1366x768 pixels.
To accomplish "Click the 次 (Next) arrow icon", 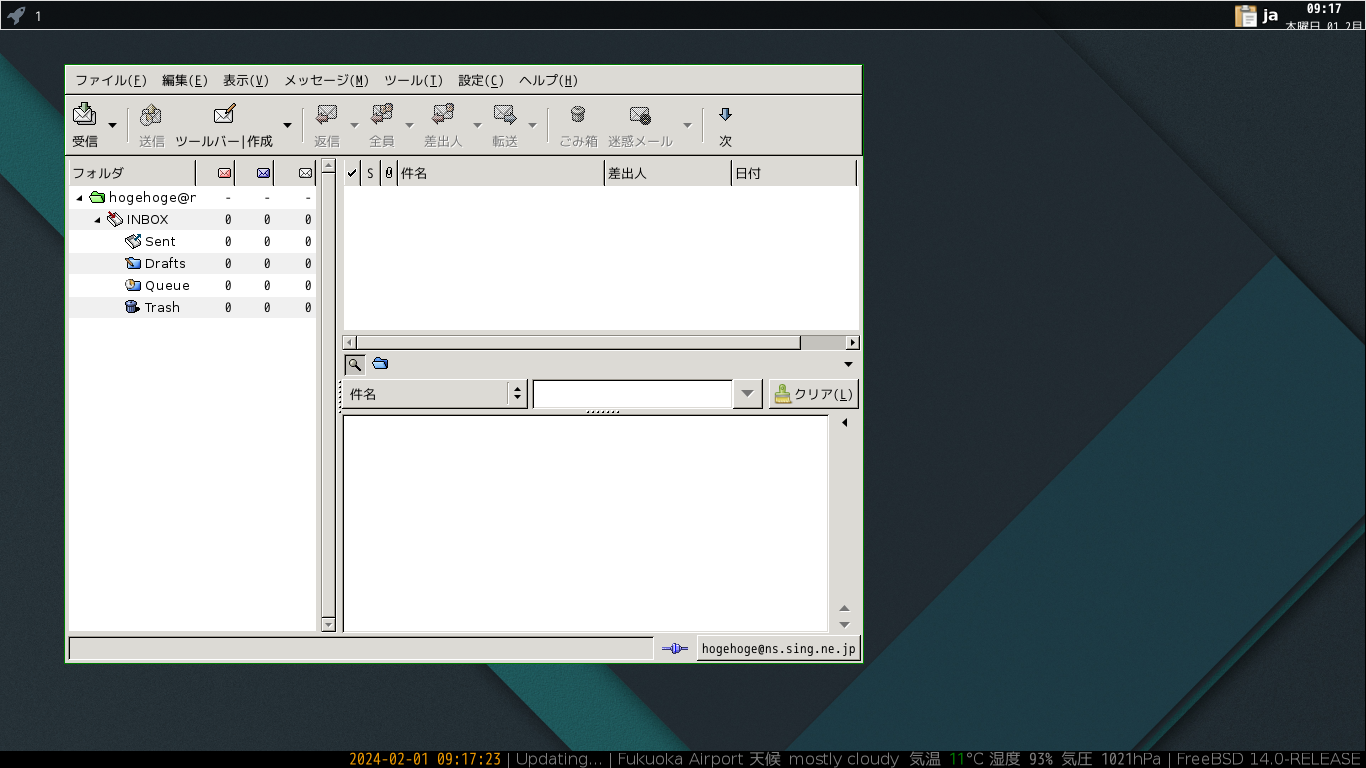I will [726, 115].
